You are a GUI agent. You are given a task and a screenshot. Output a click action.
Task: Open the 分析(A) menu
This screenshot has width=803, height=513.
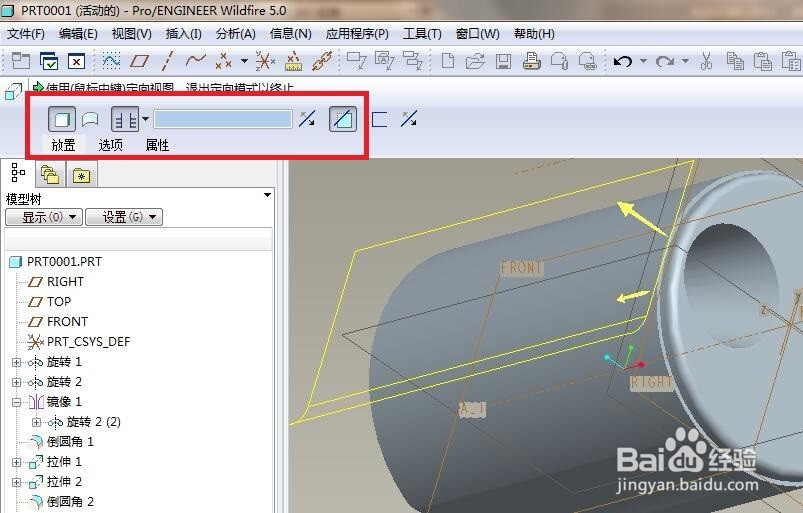point(236,34)
